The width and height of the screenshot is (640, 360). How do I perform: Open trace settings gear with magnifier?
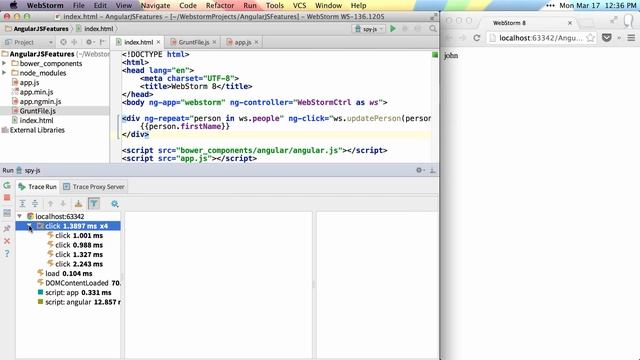115,203
